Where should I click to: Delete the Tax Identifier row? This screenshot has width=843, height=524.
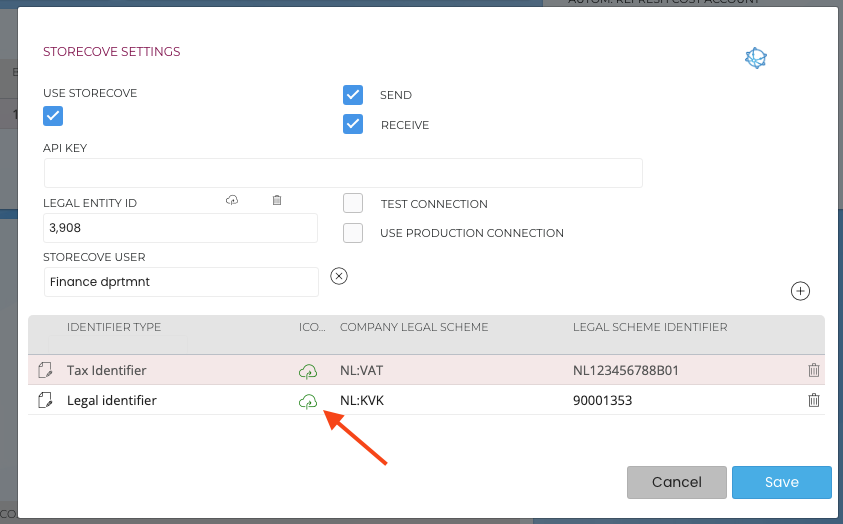814,371
